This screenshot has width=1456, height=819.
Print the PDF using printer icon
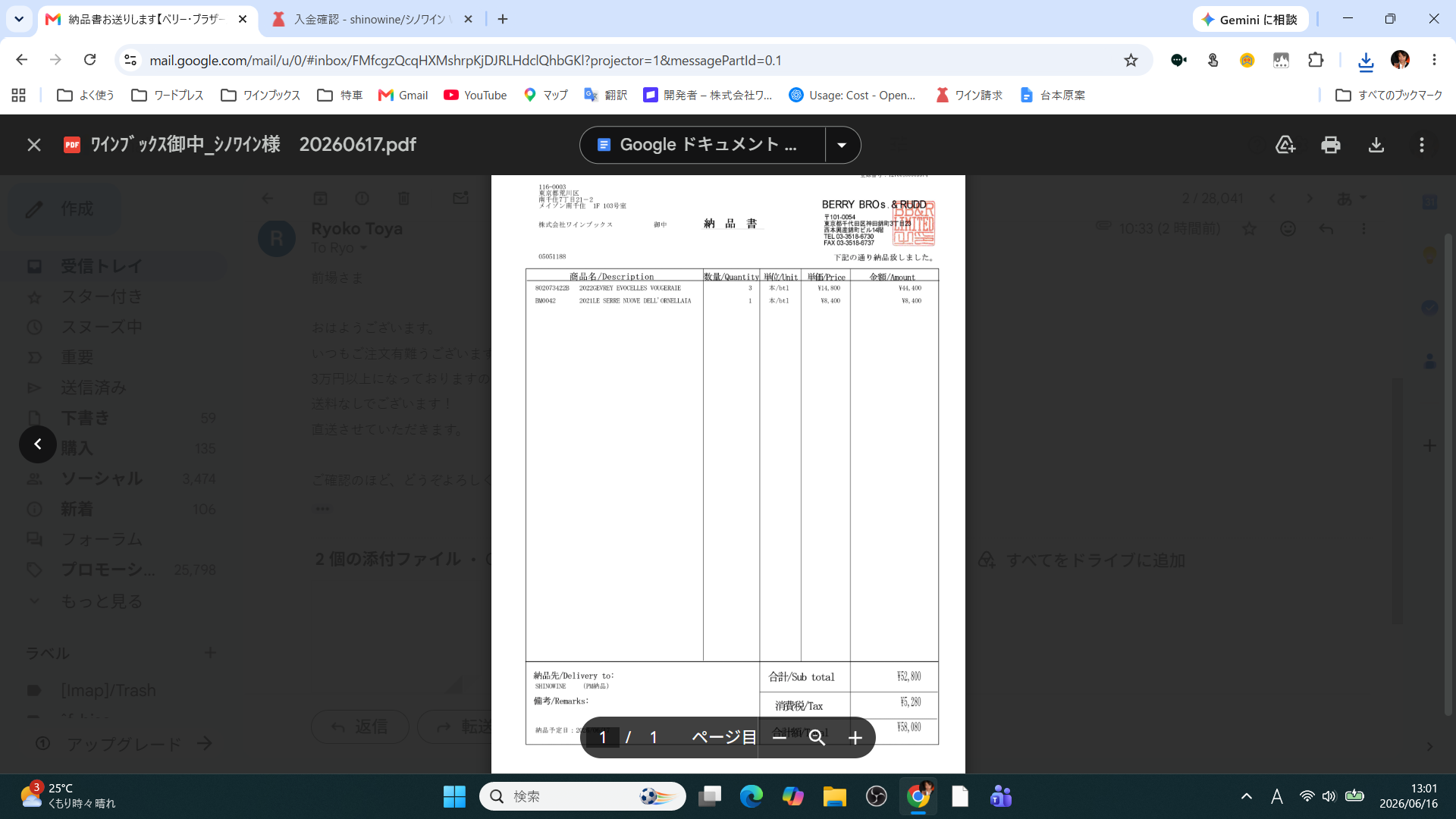click(x=1331, y=145)
